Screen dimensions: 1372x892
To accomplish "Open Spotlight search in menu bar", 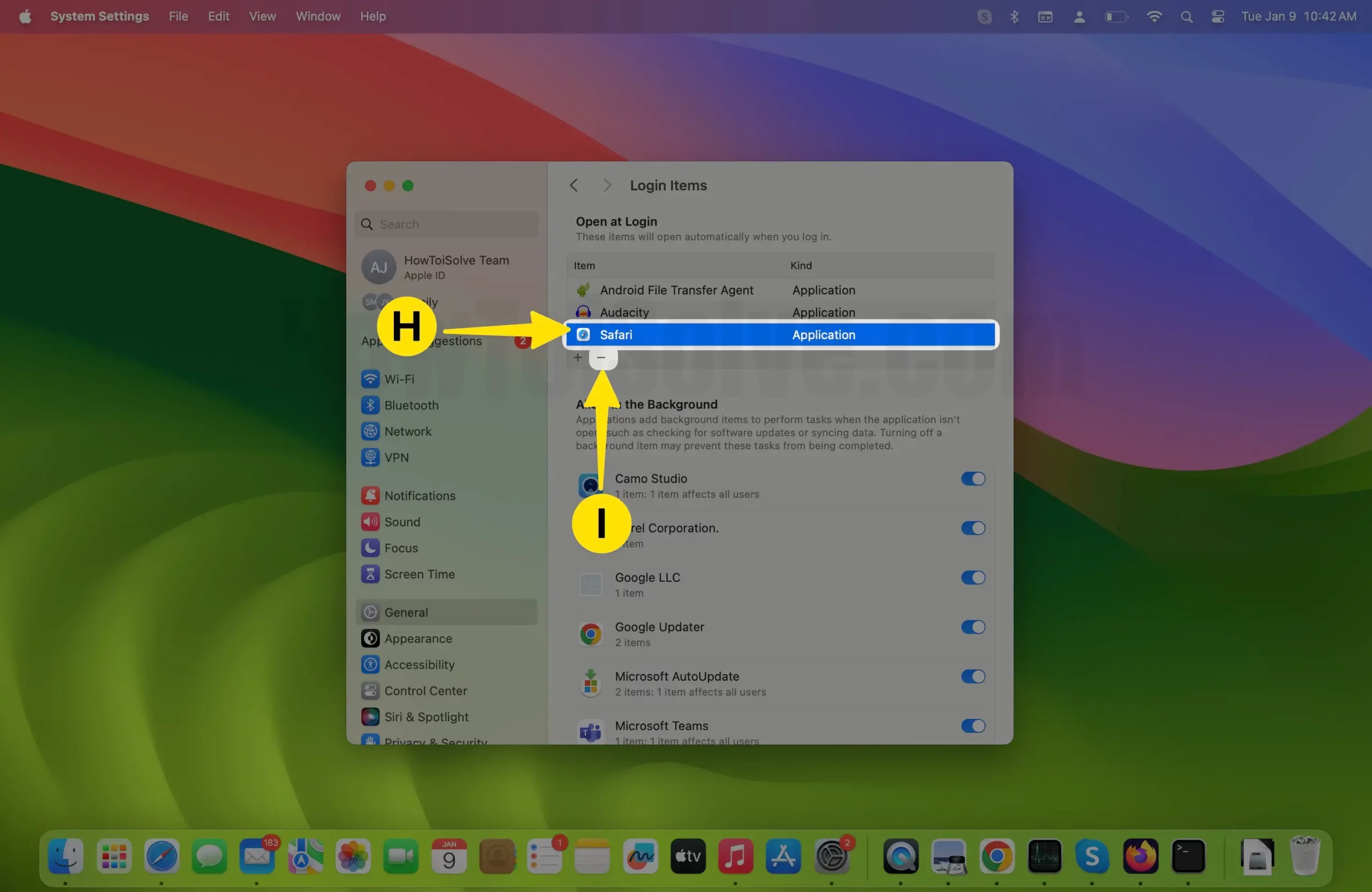I will click(x=1186, y=16).
